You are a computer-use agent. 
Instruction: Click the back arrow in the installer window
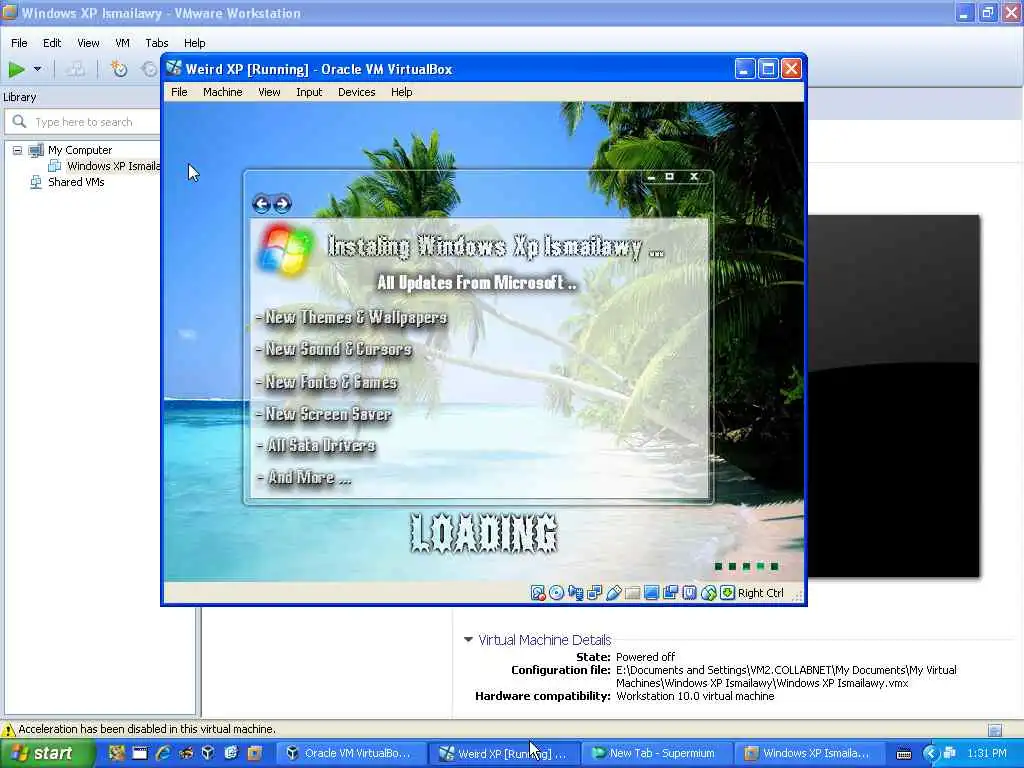[262, 204]
